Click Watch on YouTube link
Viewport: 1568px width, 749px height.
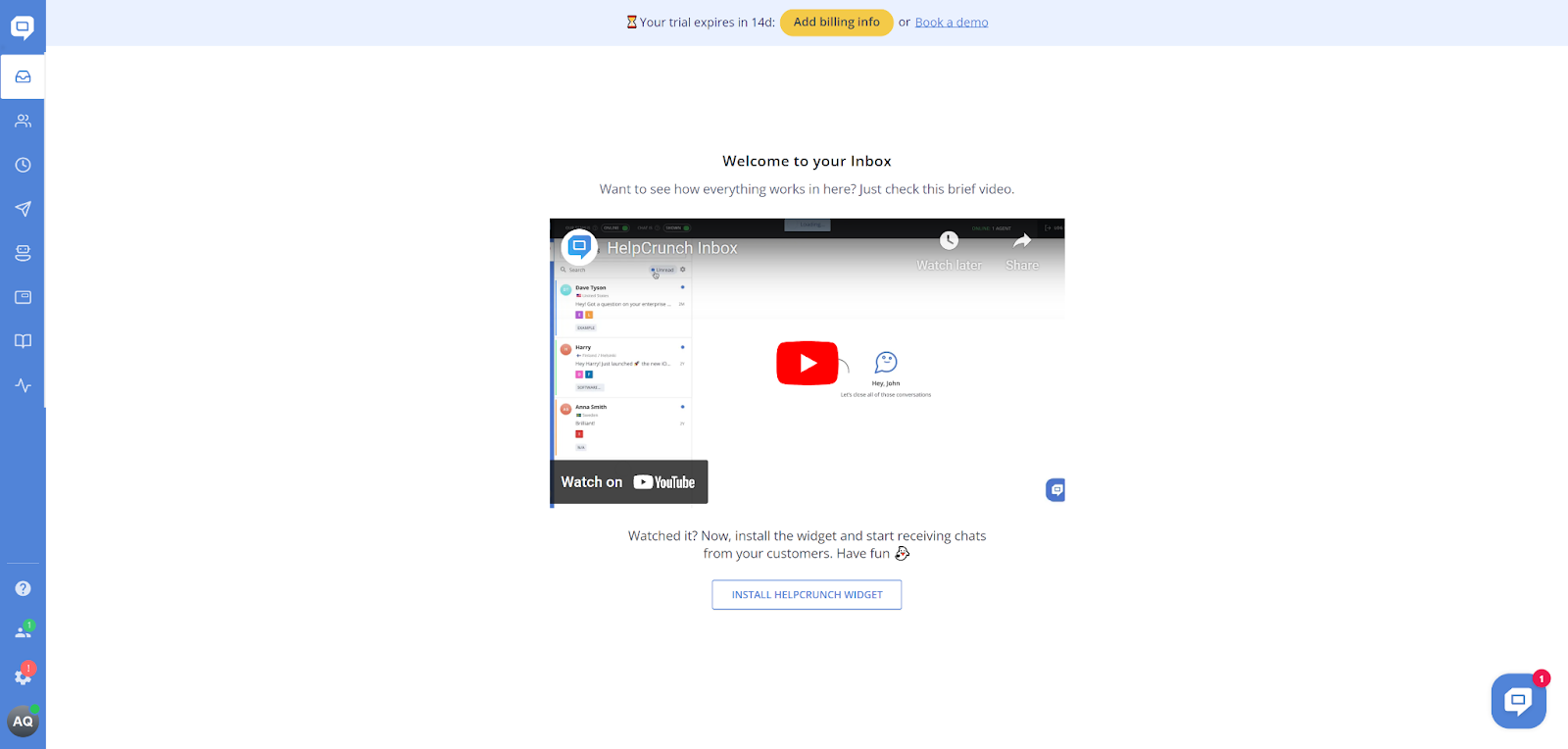(628, 482)
